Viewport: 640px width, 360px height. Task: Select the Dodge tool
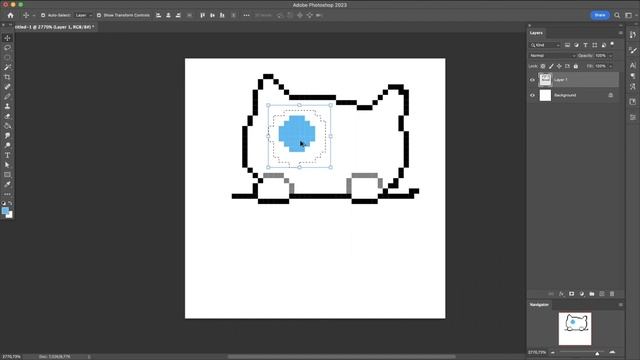coord(7,145)
